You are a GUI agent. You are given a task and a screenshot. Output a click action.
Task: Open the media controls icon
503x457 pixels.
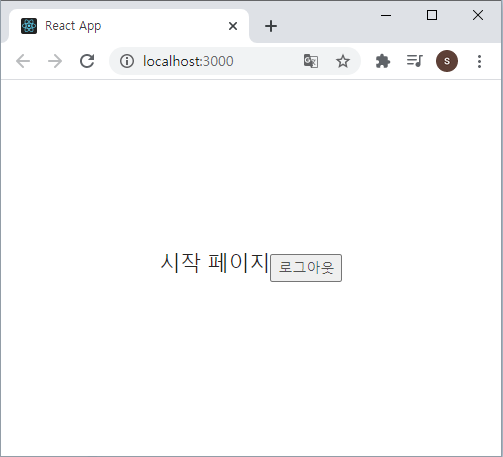click(x=415, y=61)
